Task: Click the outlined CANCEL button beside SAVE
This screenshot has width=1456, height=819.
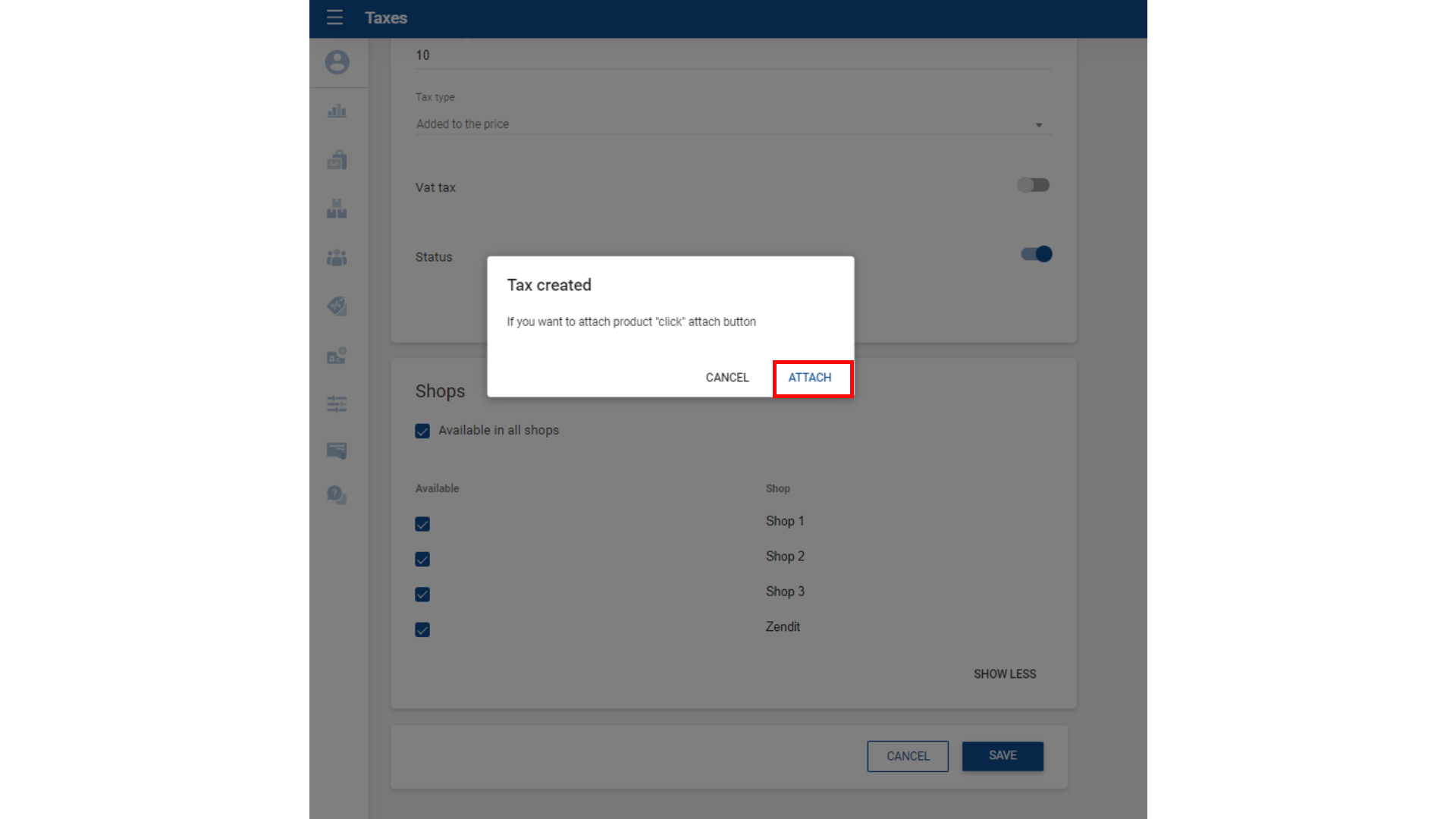Action: pyautogui.click(x=908, y=756)
